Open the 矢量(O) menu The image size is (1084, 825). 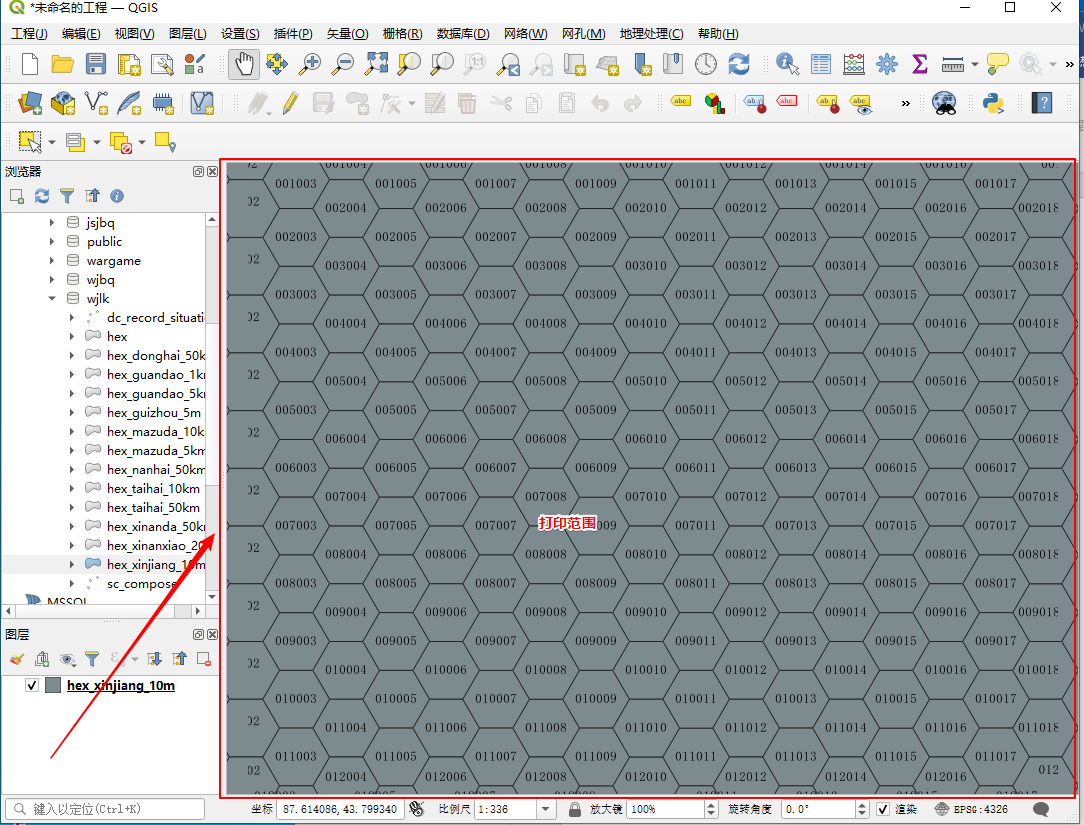tap(347, 34)
